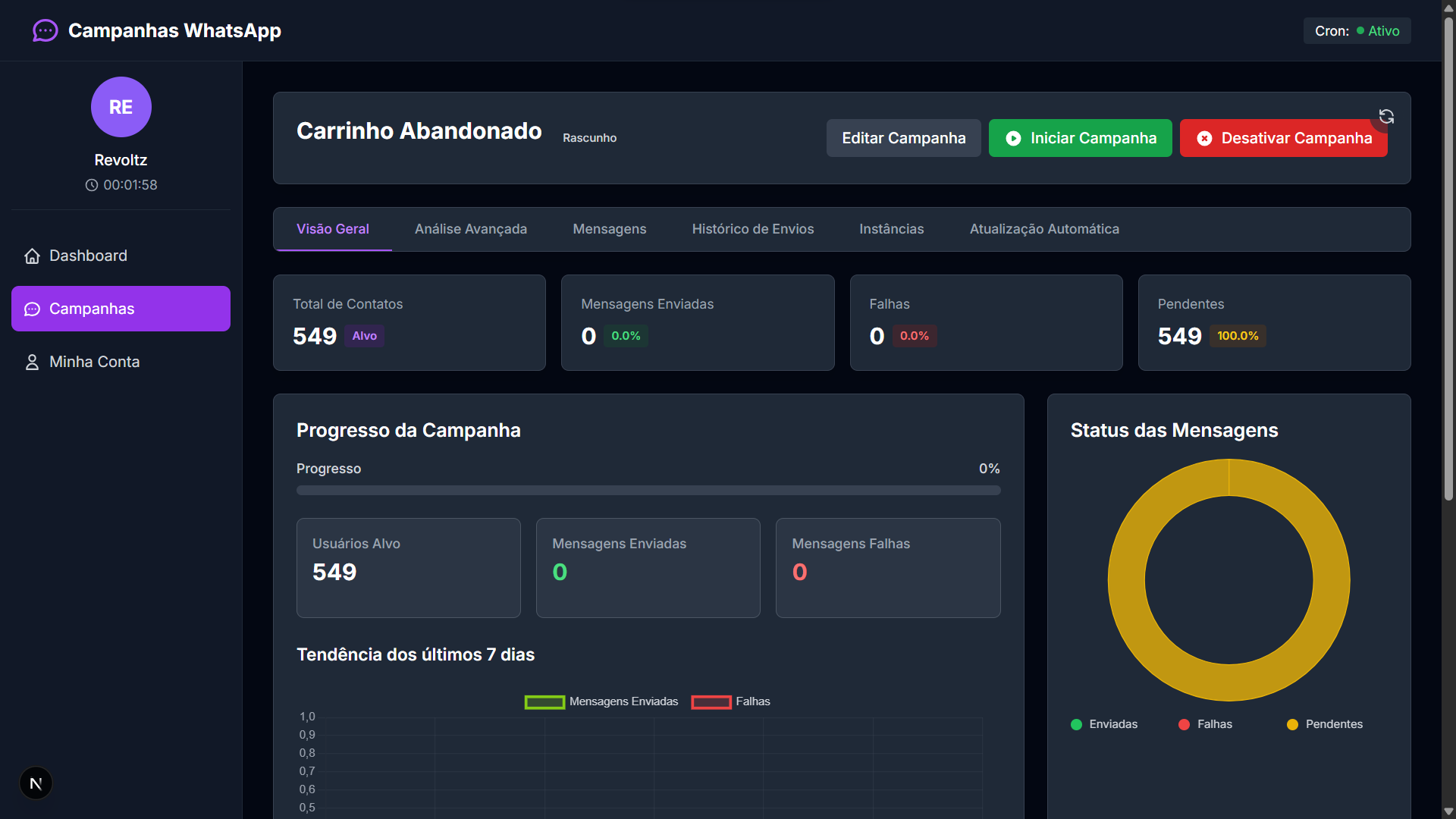Start the campaign with Iniciar Campanha
This screenshot has height=819, width=1456.
(x=1081, y=138)
